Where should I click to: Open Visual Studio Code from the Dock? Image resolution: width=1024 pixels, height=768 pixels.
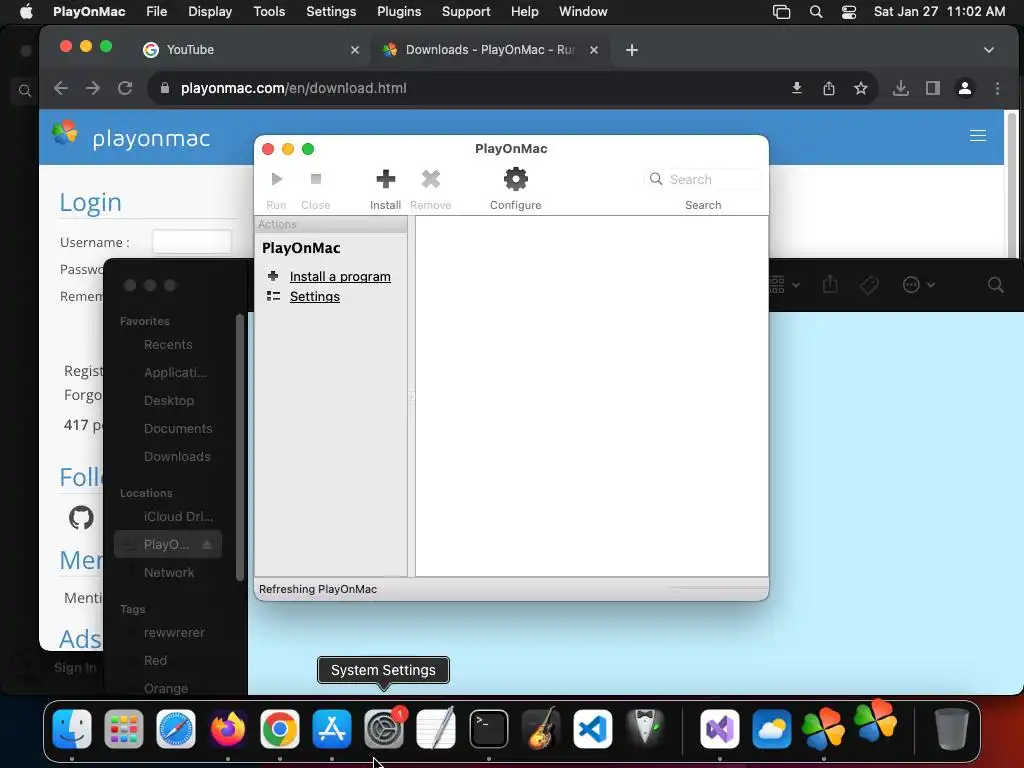point(592,729)
